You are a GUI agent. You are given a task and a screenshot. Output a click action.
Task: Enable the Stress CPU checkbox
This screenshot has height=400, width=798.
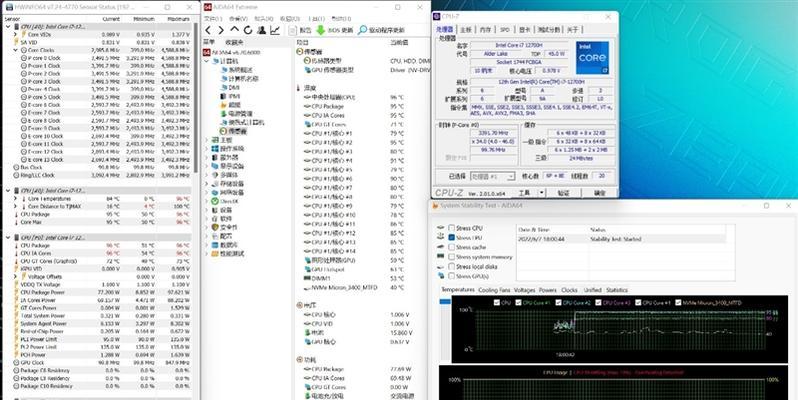[x=451, y=228]
